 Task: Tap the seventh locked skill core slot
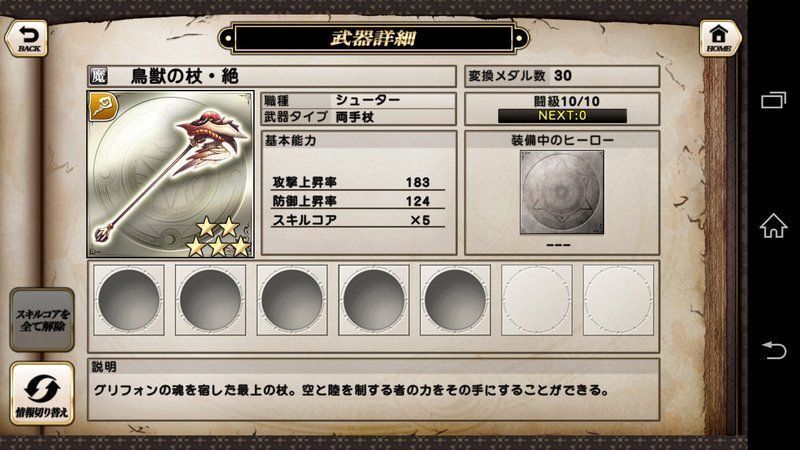click(618, 299)
